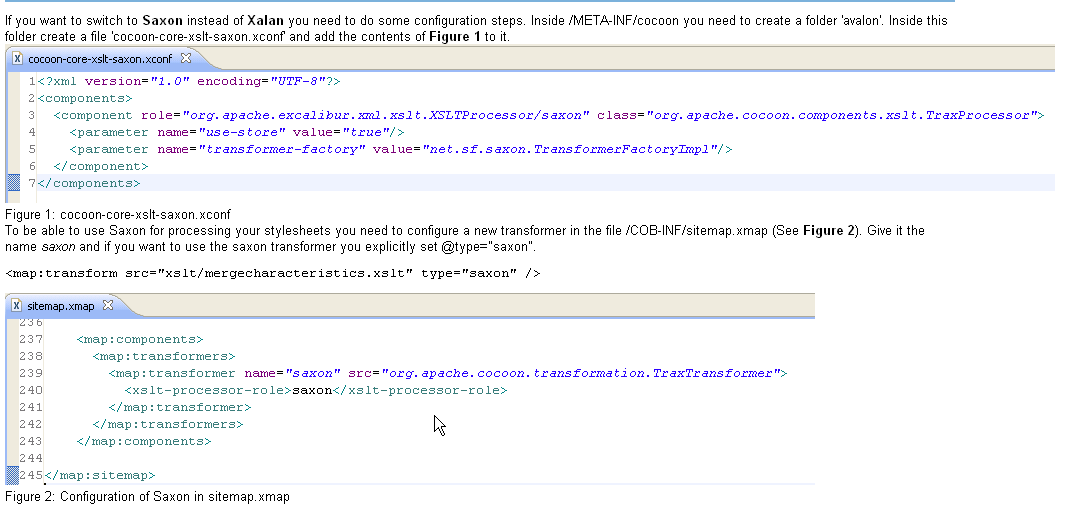This screenshot has height=522, width=1079.
Task: Click the xml version declaration line
Action: pos(189,81)
